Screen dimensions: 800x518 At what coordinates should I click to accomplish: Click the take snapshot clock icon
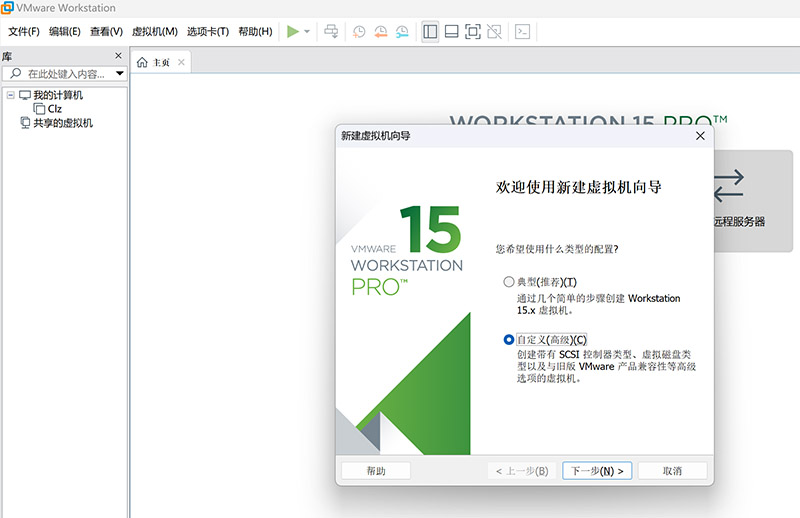[x=359, y=32]
